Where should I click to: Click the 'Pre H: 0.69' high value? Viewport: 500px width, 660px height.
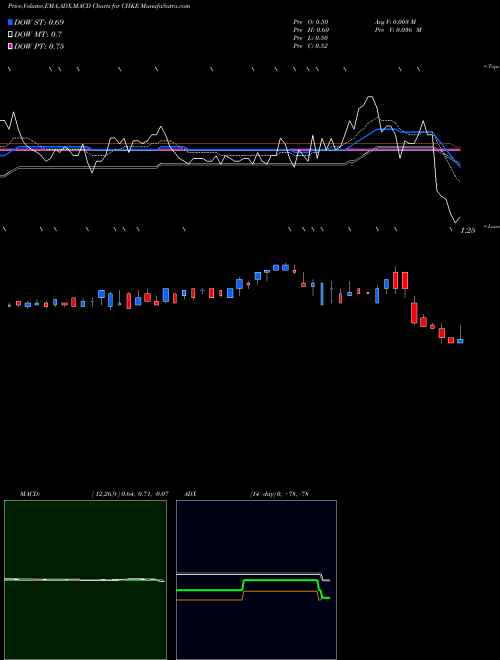point(311,30)
